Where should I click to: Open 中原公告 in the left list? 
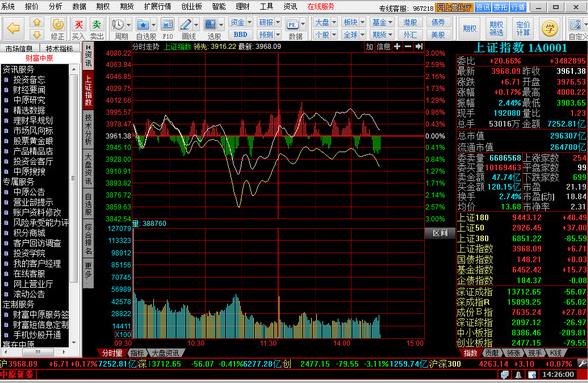[x=29, y=192]
